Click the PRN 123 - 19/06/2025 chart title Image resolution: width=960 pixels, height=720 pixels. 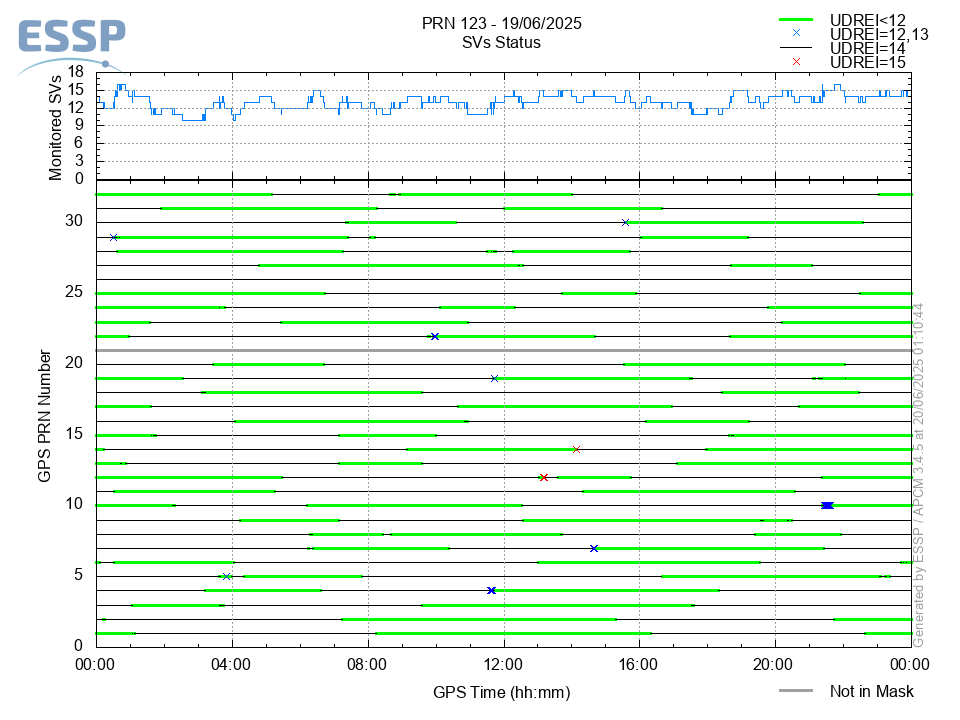tap(502, 24)
